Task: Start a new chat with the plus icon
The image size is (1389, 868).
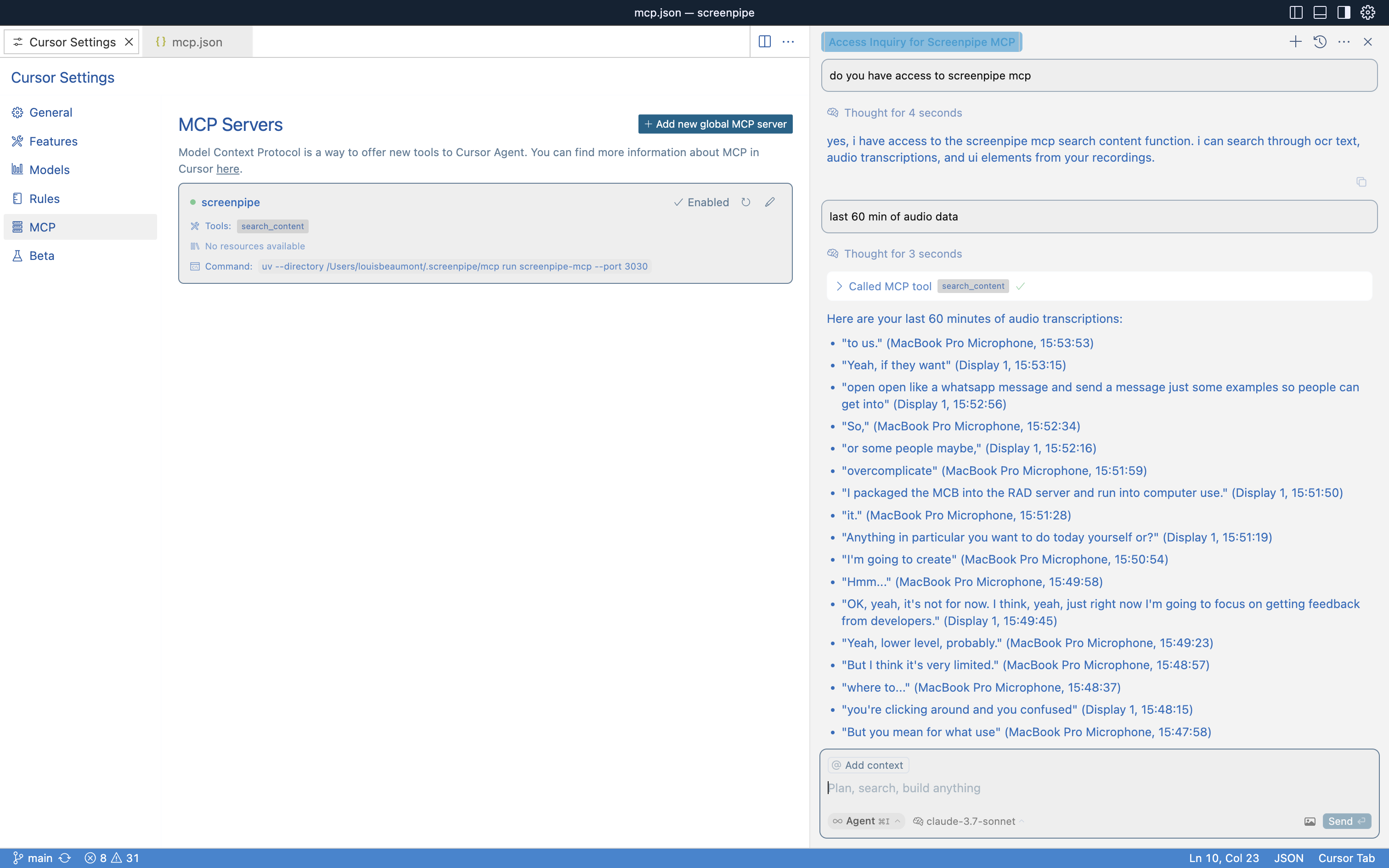Action: tap(1295, 42)
